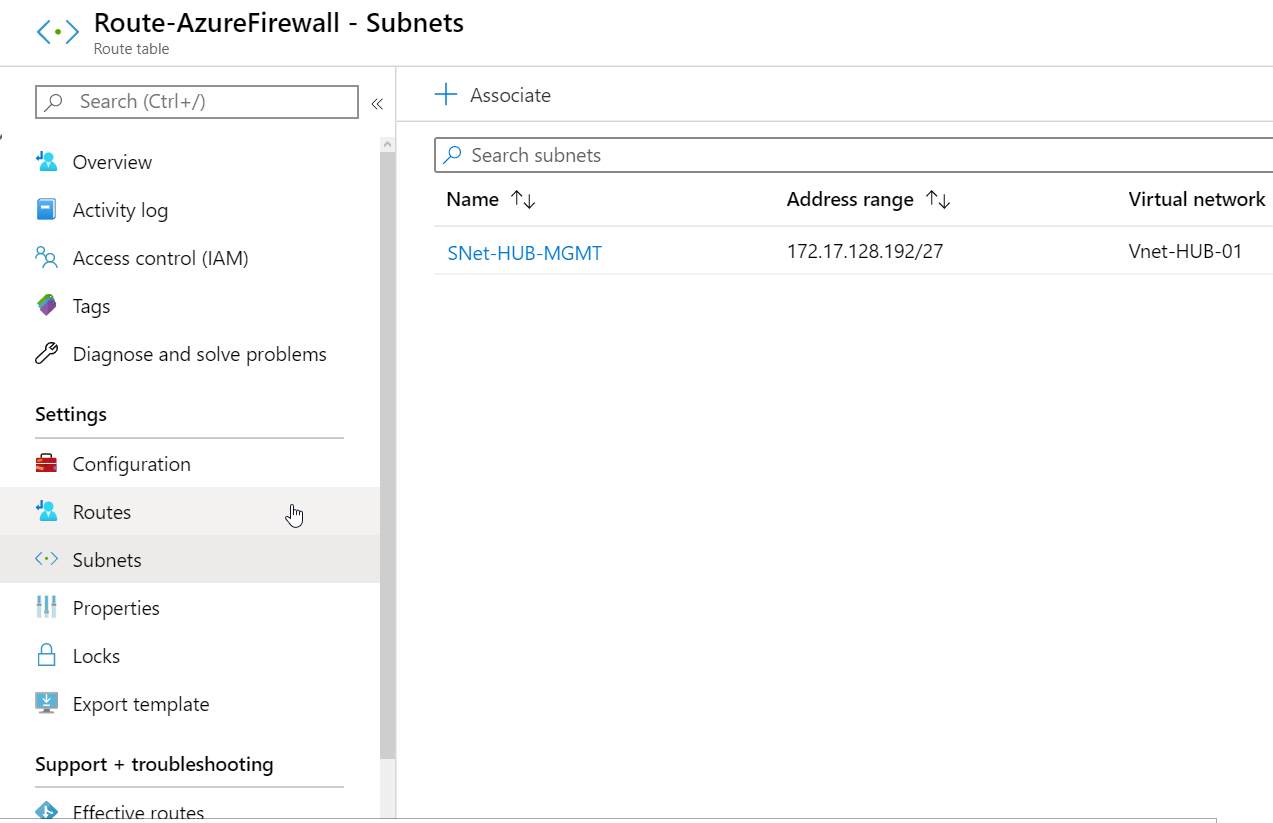Click the plus icon next to Associate

click(446, 95)
